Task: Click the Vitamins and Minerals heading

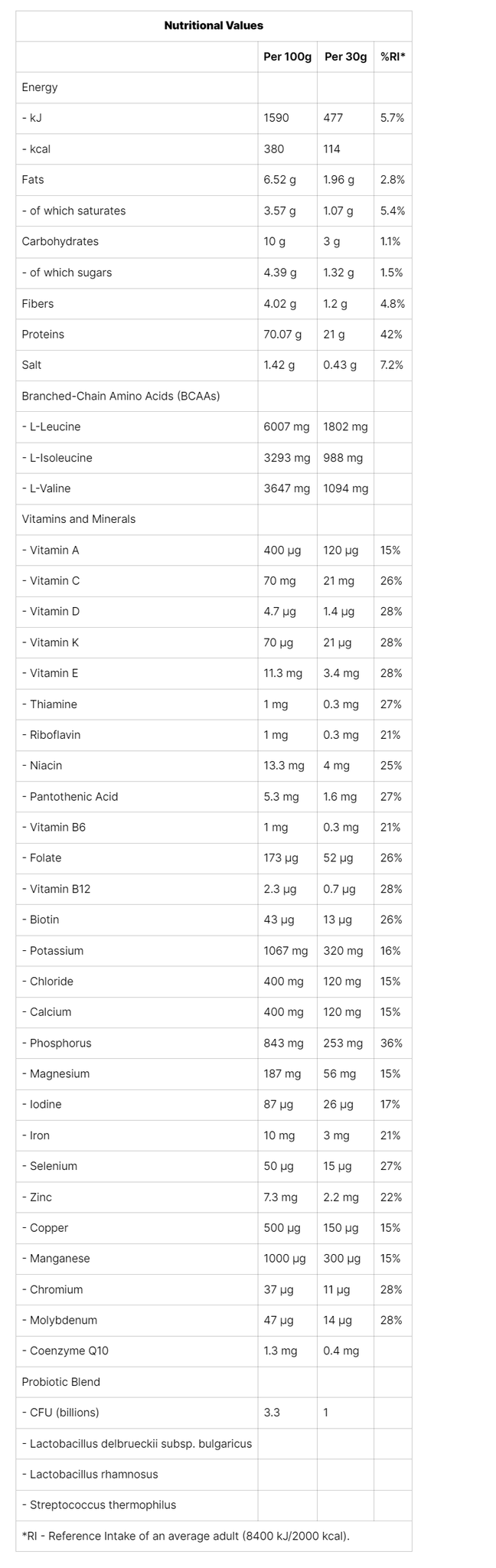Action: point(79,519)
